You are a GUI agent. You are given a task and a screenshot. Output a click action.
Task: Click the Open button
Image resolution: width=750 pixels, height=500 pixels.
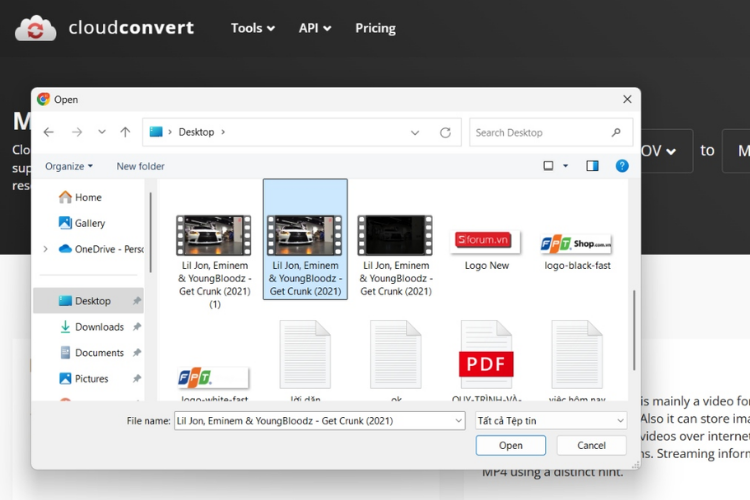(x=510, y=445)
